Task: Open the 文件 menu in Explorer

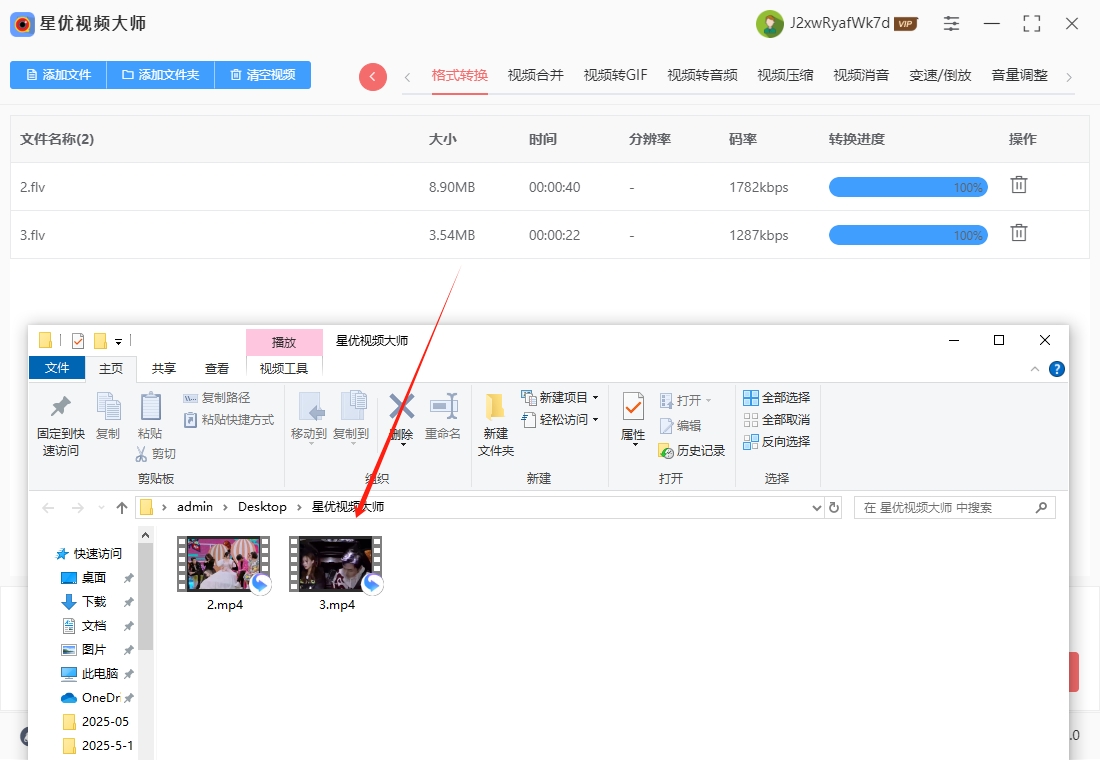Action: tap(57, 368)
